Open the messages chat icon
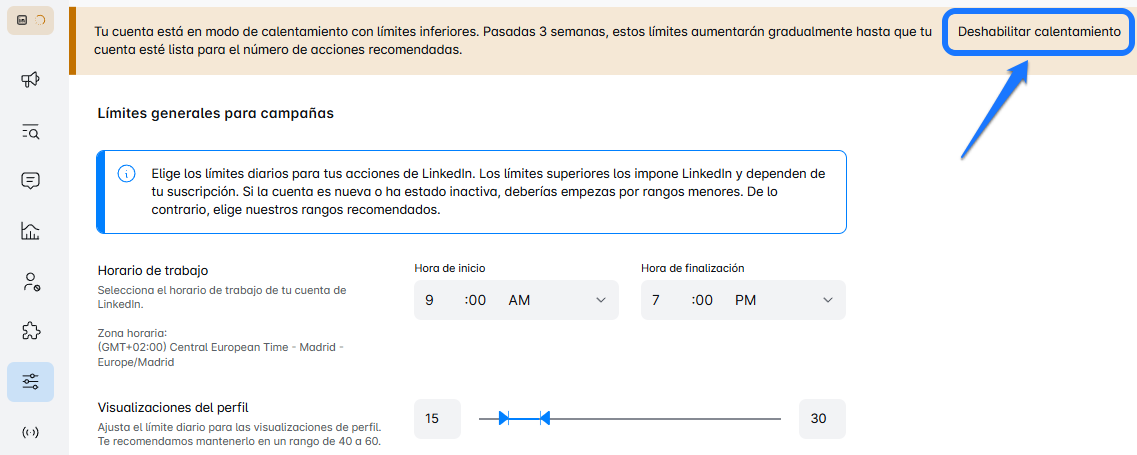This screenshot has height=455, width=1137. [x=30, y=181]
